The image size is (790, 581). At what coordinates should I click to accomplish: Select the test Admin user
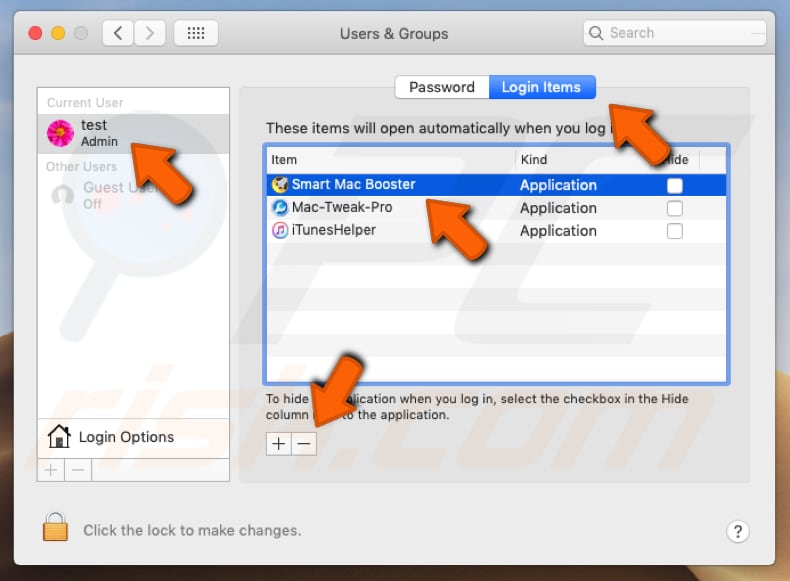click(133, 134)
